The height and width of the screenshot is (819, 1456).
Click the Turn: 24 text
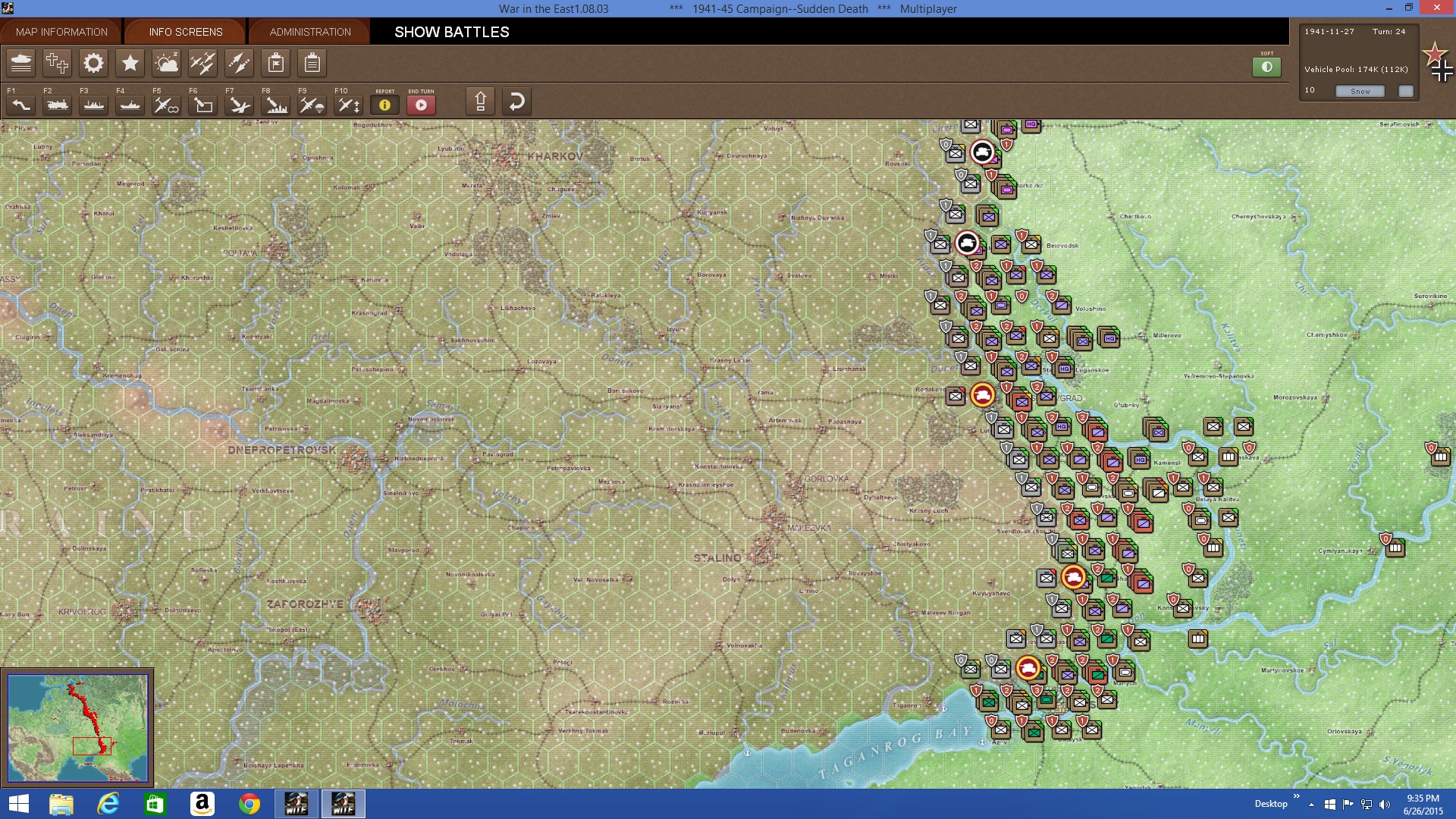[x=1389, y=32]
